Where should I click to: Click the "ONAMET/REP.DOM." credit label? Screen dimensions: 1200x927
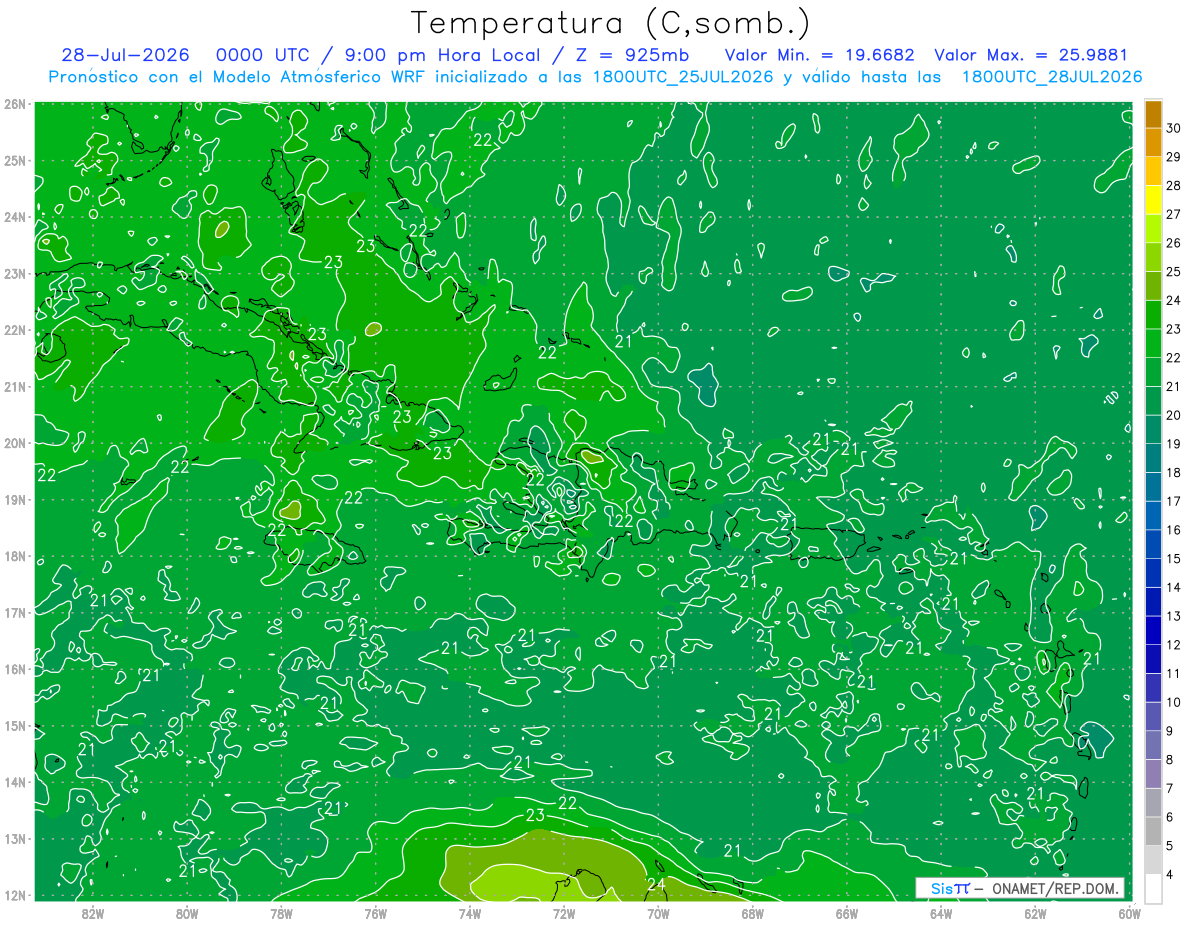[1056, 888]
